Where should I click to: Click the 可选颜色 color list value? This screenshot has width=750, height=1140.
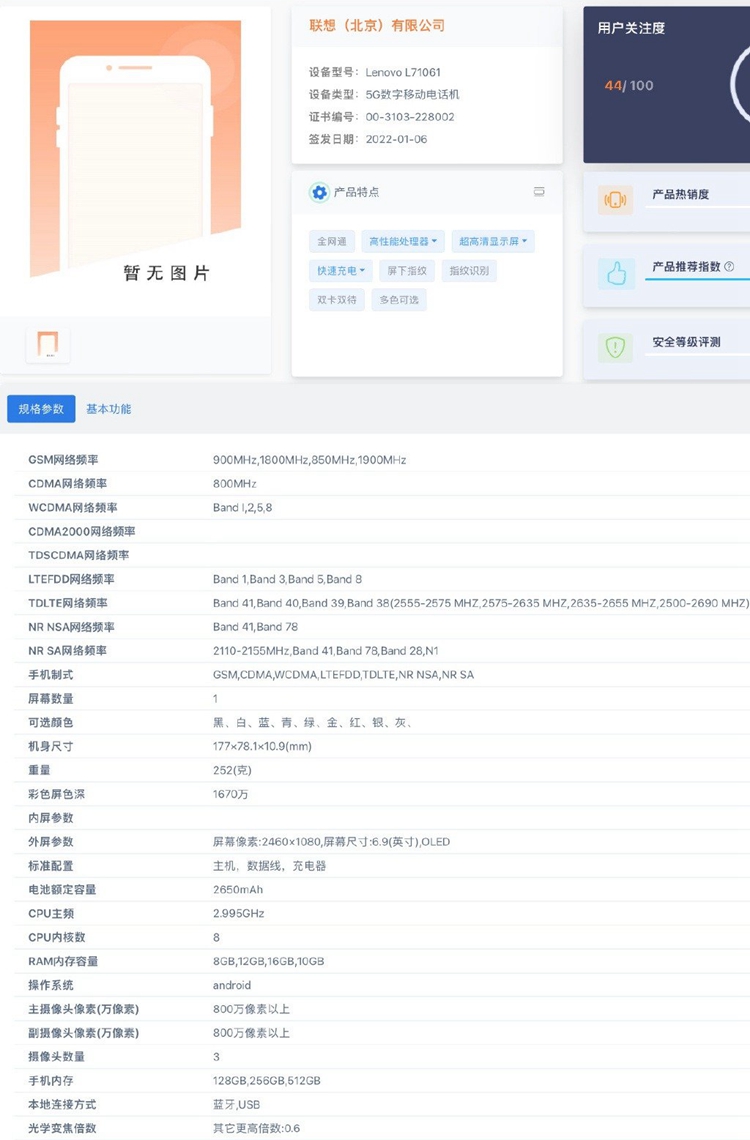pos(312,722)
